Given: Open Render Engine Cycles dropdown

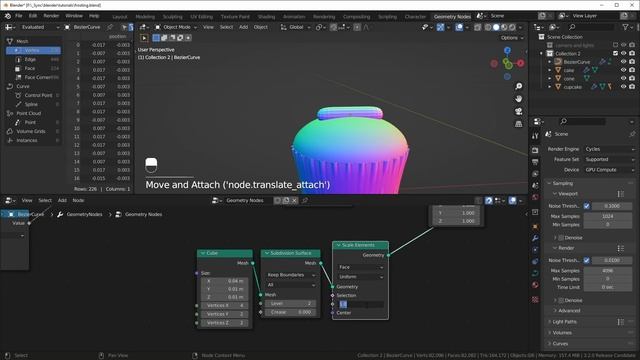Looking at the screenshot, I should point(609,149).
